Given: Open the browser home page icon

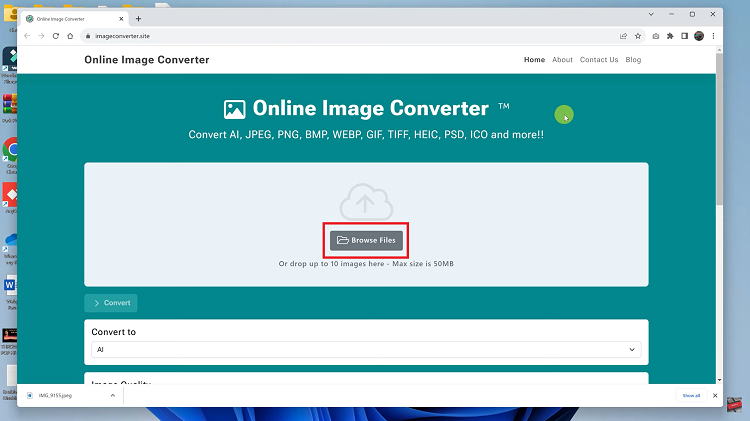Looking at the screenshot, I should [70, 36].
